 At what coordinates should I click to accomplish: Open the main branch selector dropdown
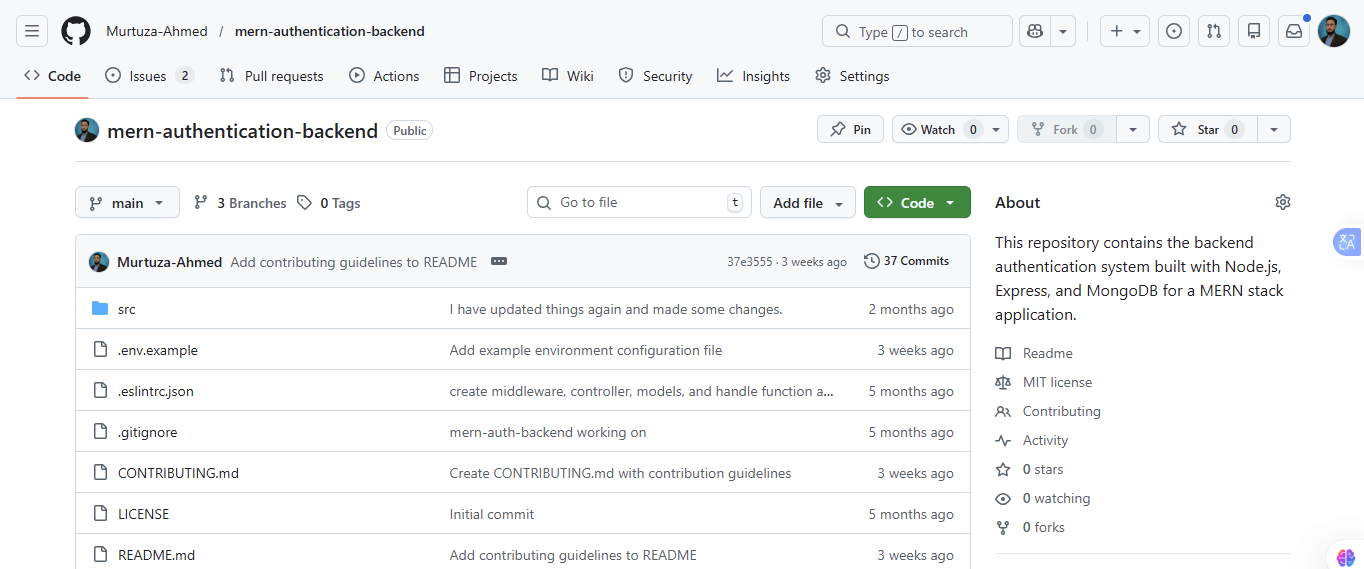click(127, 202)
